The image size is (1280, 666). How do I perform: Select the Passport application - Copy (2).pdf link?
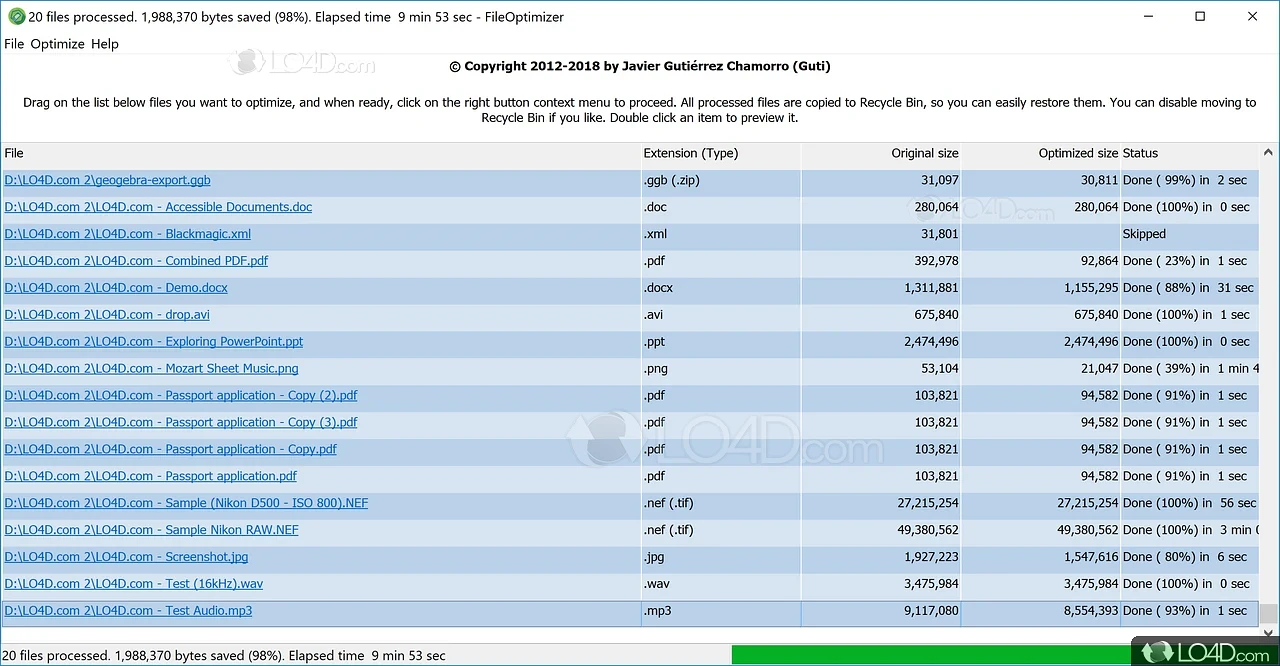(181, 396)
